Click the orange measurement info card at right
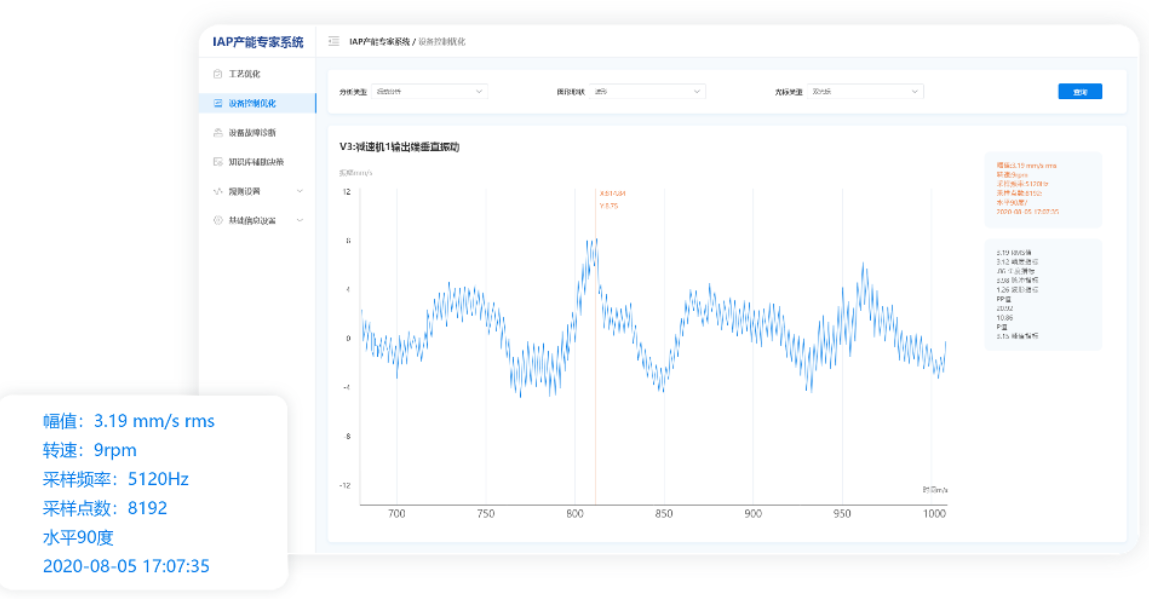The height and width of the screenshot is (599, 1149). pyautogui.click(x=1043, y=190)
